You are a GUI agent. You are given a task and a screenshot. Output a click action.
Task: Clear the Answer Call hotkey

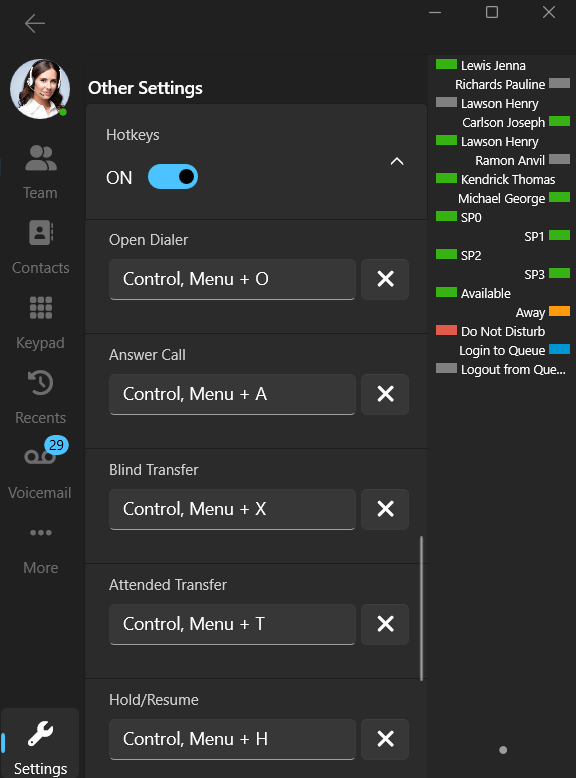[385, 394]
